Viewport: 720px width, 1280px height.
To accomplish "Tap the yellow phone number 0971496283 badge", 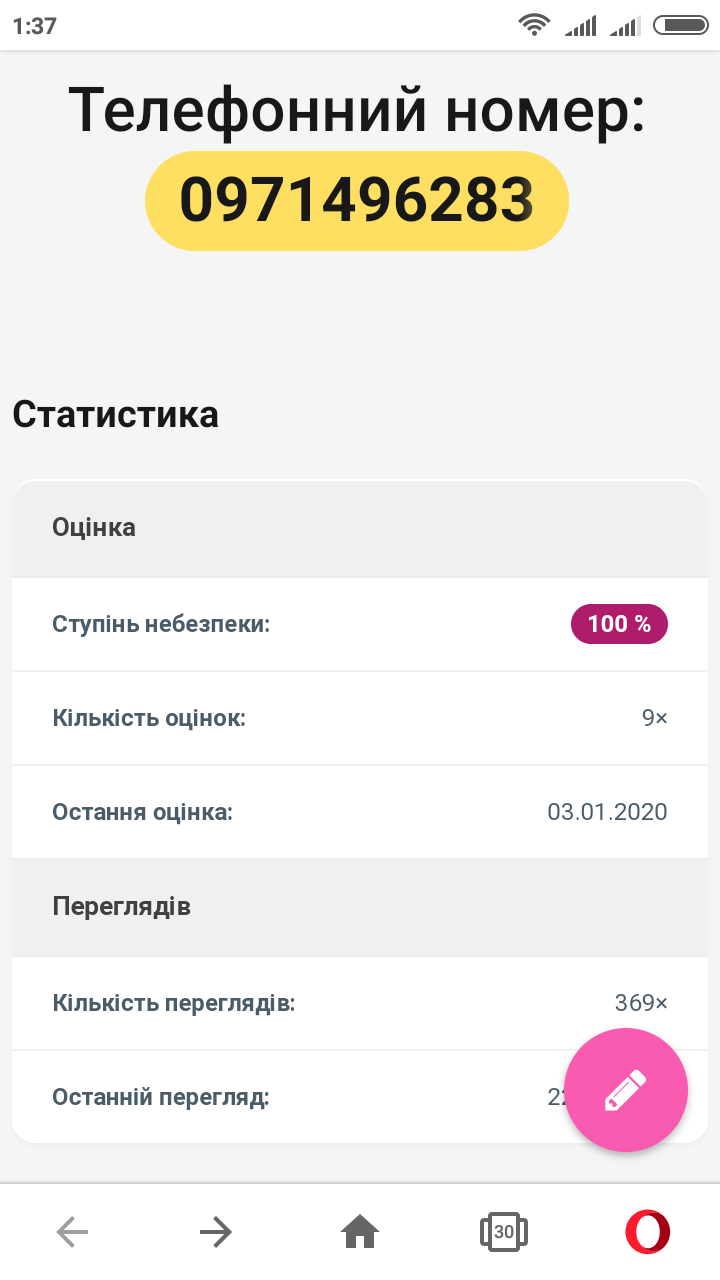I will tap(357, 200).
